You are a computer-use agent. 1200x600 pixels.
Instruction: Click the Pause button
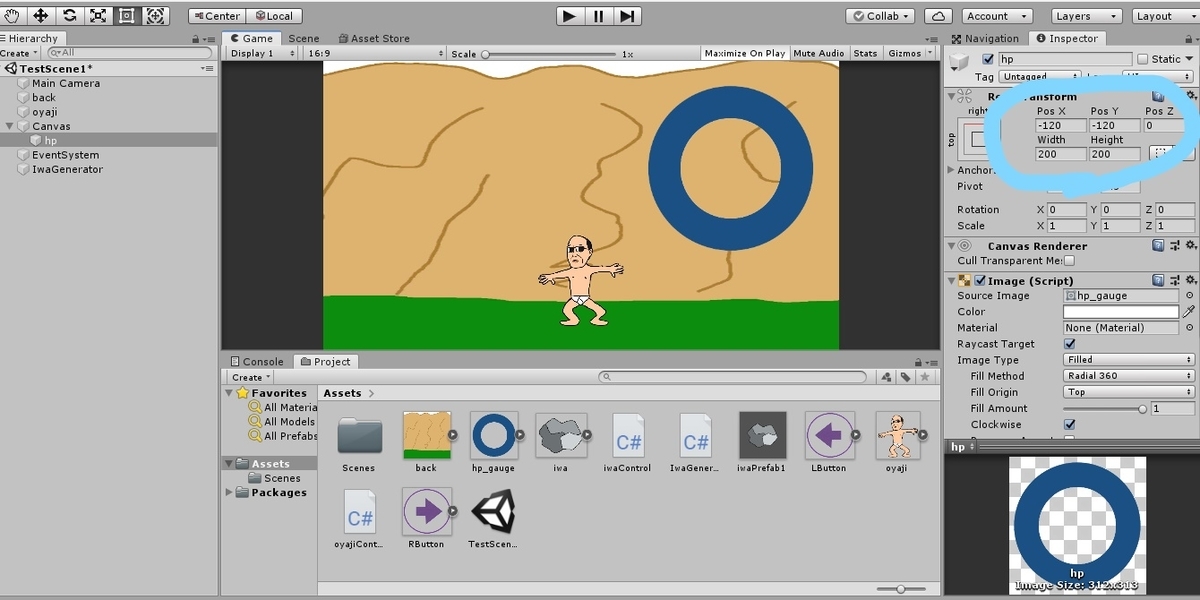pos(598,16)
